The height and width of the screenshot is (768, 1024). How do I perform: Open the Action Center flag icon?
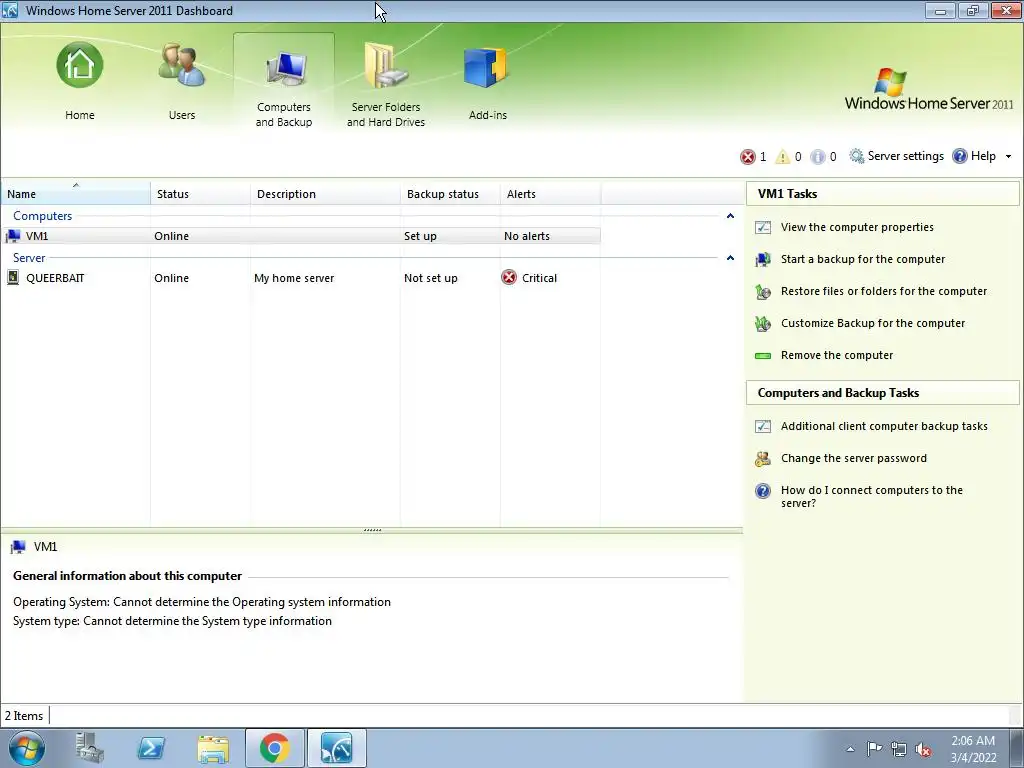pos(874,748)
